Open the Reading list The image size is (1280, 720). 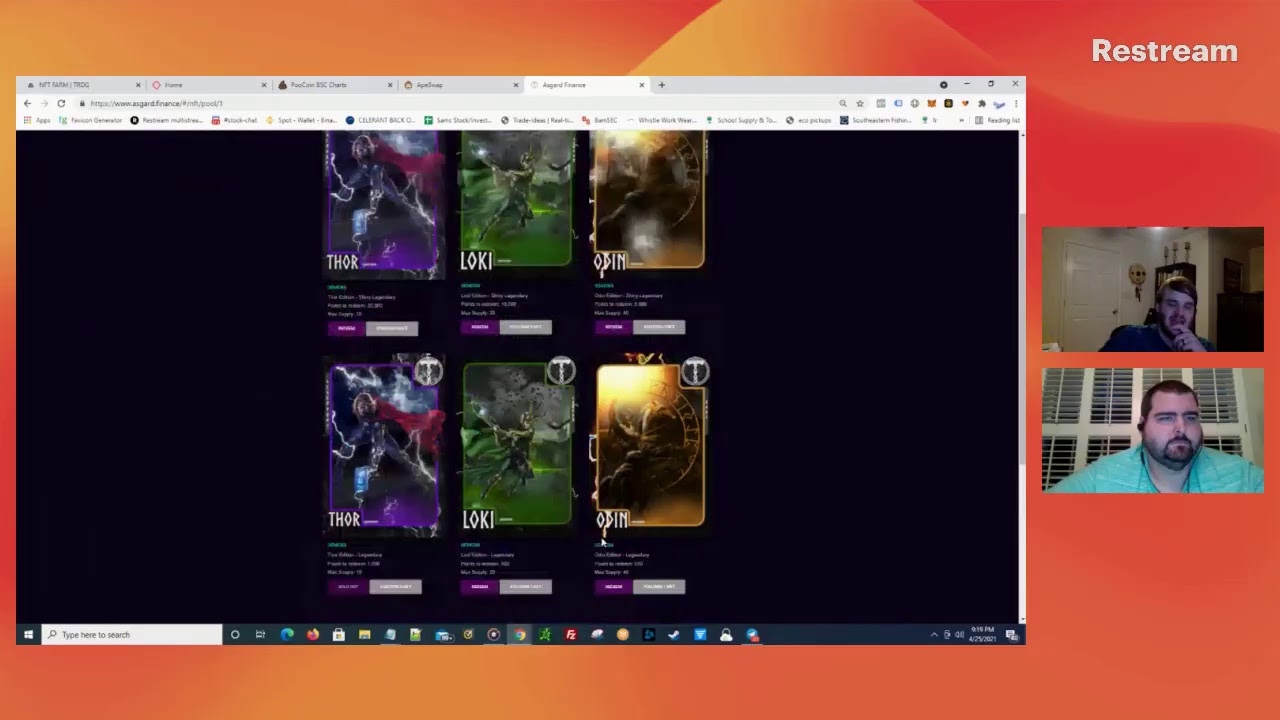(x=998, y=120)
